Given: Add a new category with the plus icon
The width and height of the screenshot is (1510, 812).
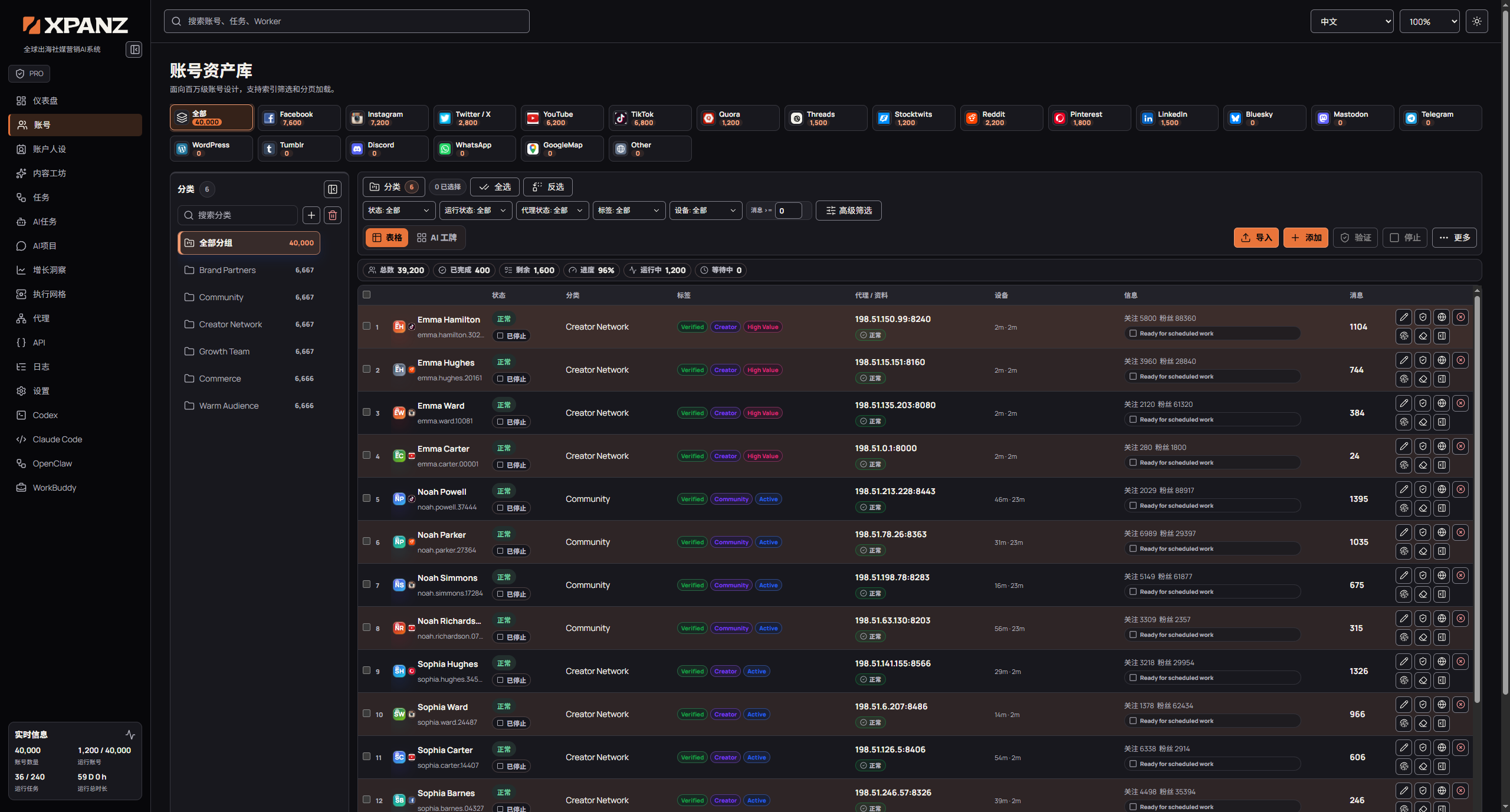Looking at the screenshot, I should pyautogui.click(x=311, y=215).
